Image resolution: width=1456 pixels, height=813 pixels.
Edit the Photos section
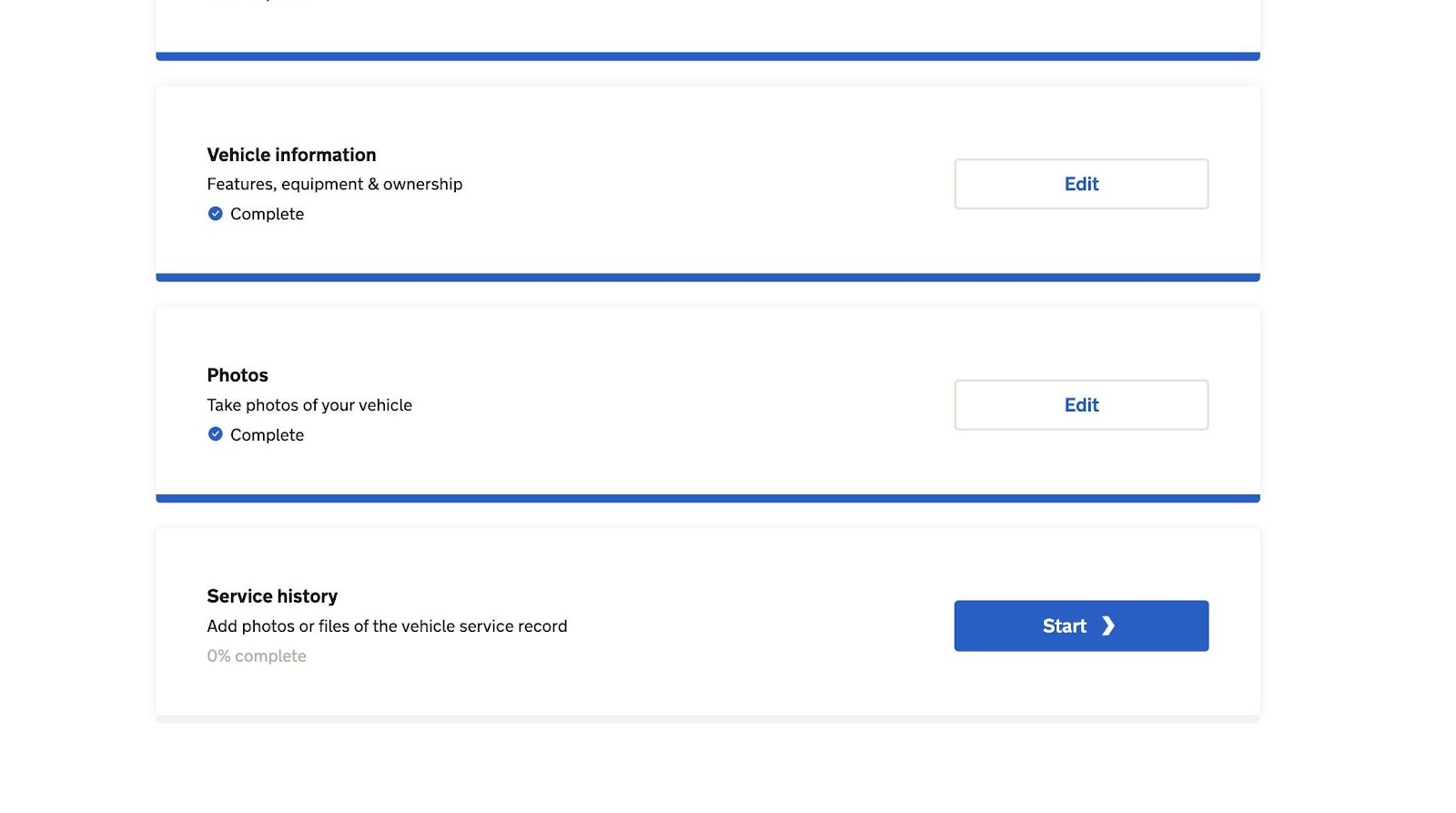click(1081, 405)
